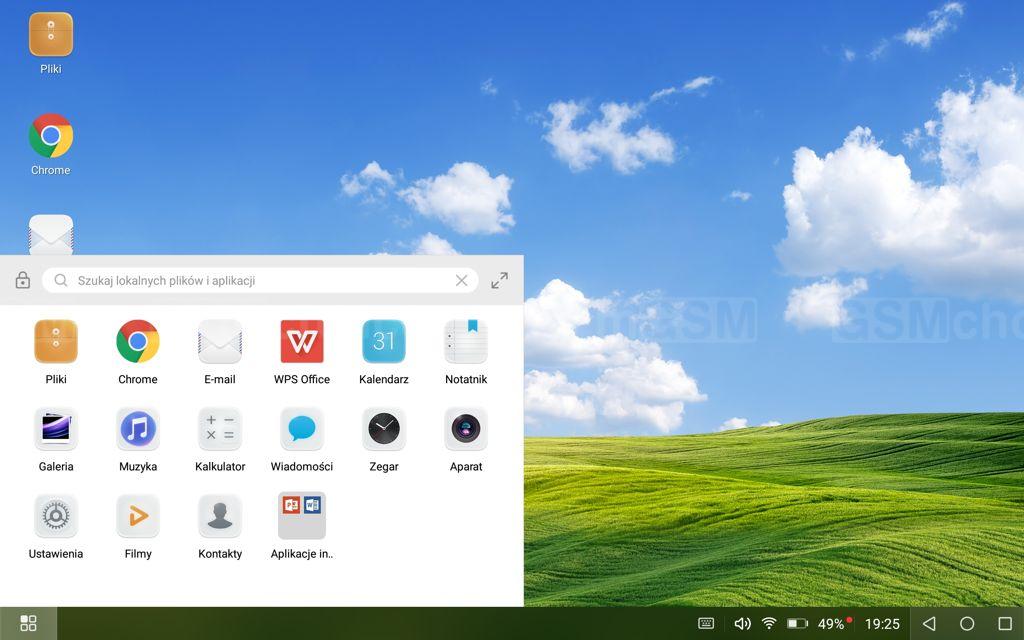Launch the Aparat camera app

pyautogui.click(x=465, y=429)
